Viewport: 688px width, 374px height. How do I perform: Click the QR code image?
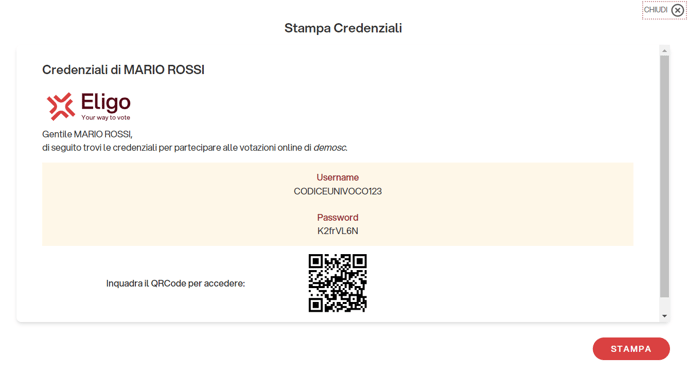tap(337, 283)
